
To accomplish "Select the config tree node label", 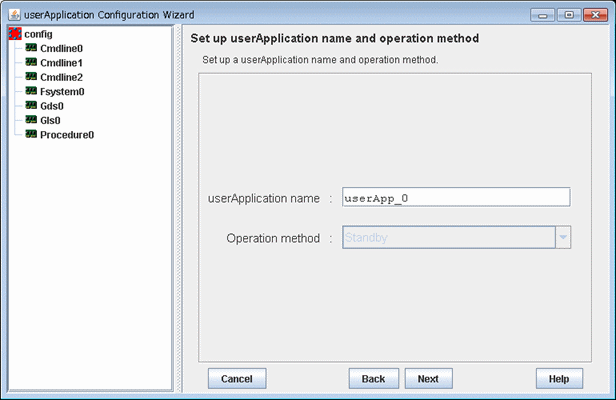I will [38, 34].
